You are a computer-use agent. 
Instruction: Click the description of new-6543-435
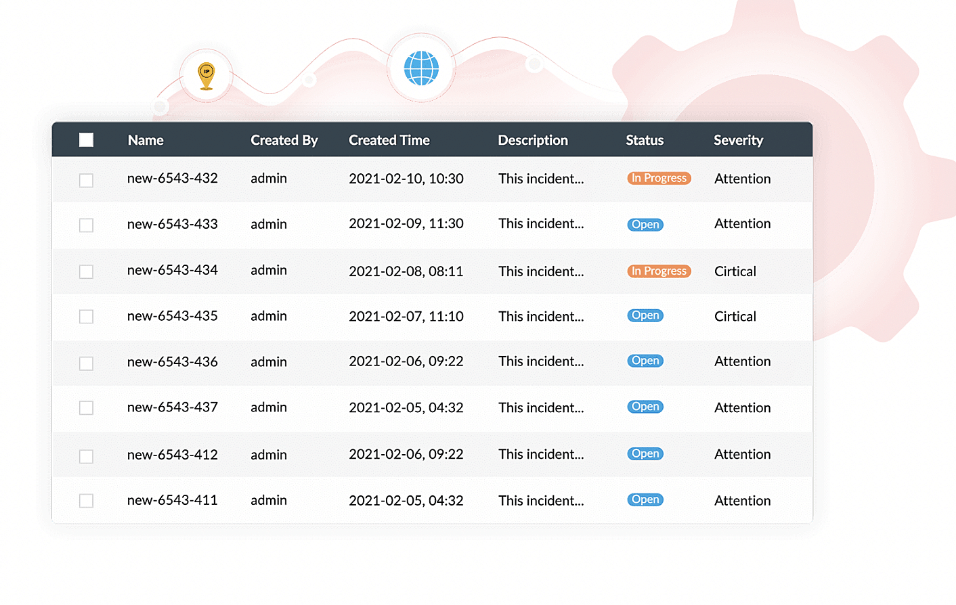[541, 317]
